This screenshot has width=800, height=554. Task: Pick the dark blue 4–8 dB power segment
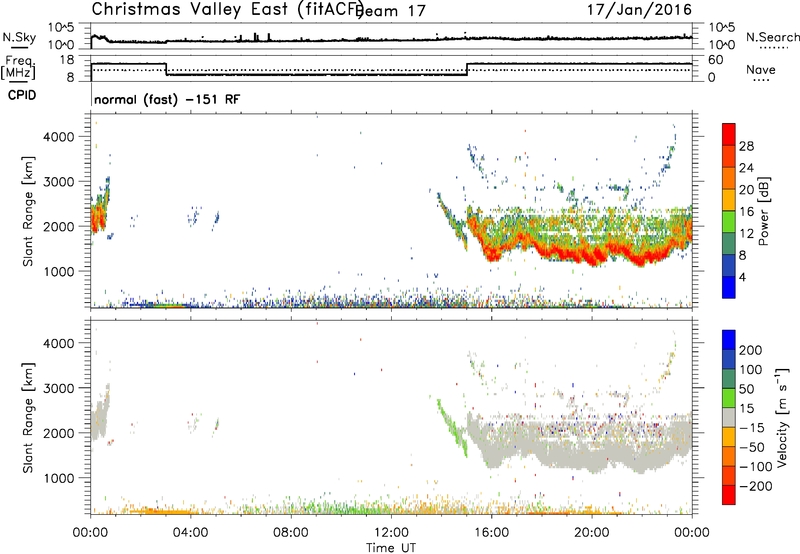coord(729,265)
